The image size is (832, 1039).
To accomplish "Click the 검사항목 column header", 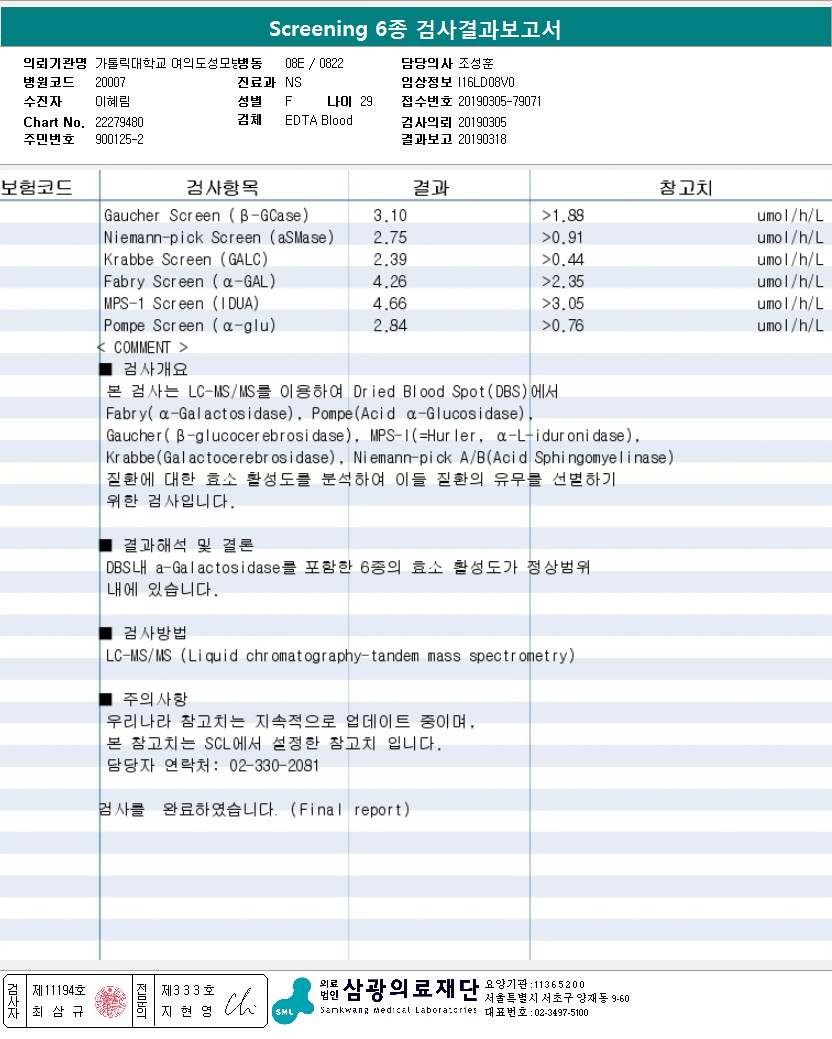I will (x=222, y=188).
